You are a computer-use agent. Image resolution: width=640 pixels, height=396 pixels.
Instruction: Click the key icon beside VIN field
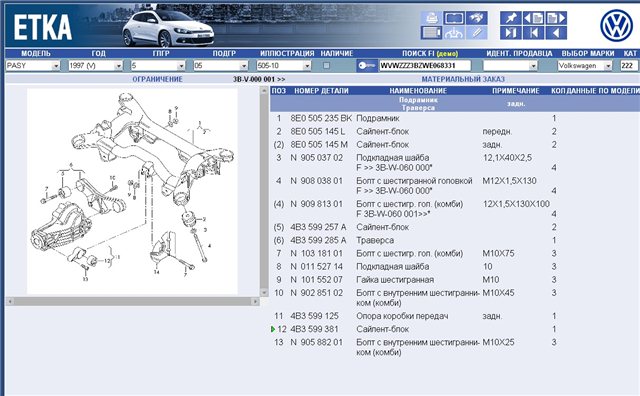point(366,65)
